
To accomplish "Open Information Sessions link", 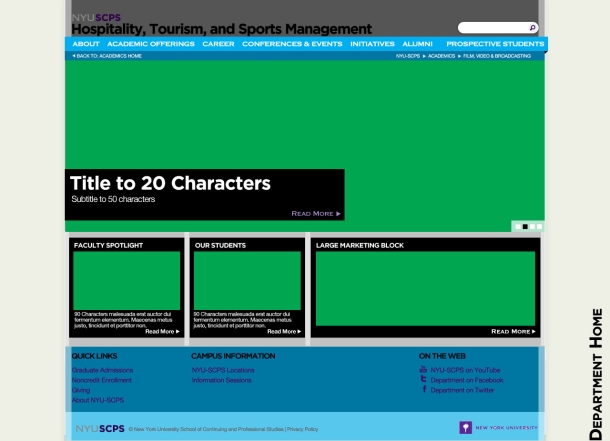I will tap(221, 380).
